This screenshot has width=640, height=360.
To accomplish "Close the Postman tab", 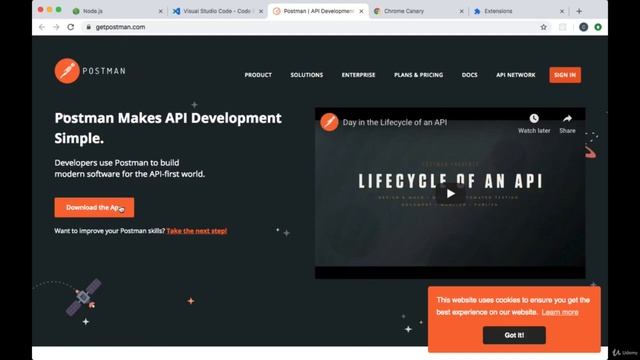I will click(x=361, y=11).
